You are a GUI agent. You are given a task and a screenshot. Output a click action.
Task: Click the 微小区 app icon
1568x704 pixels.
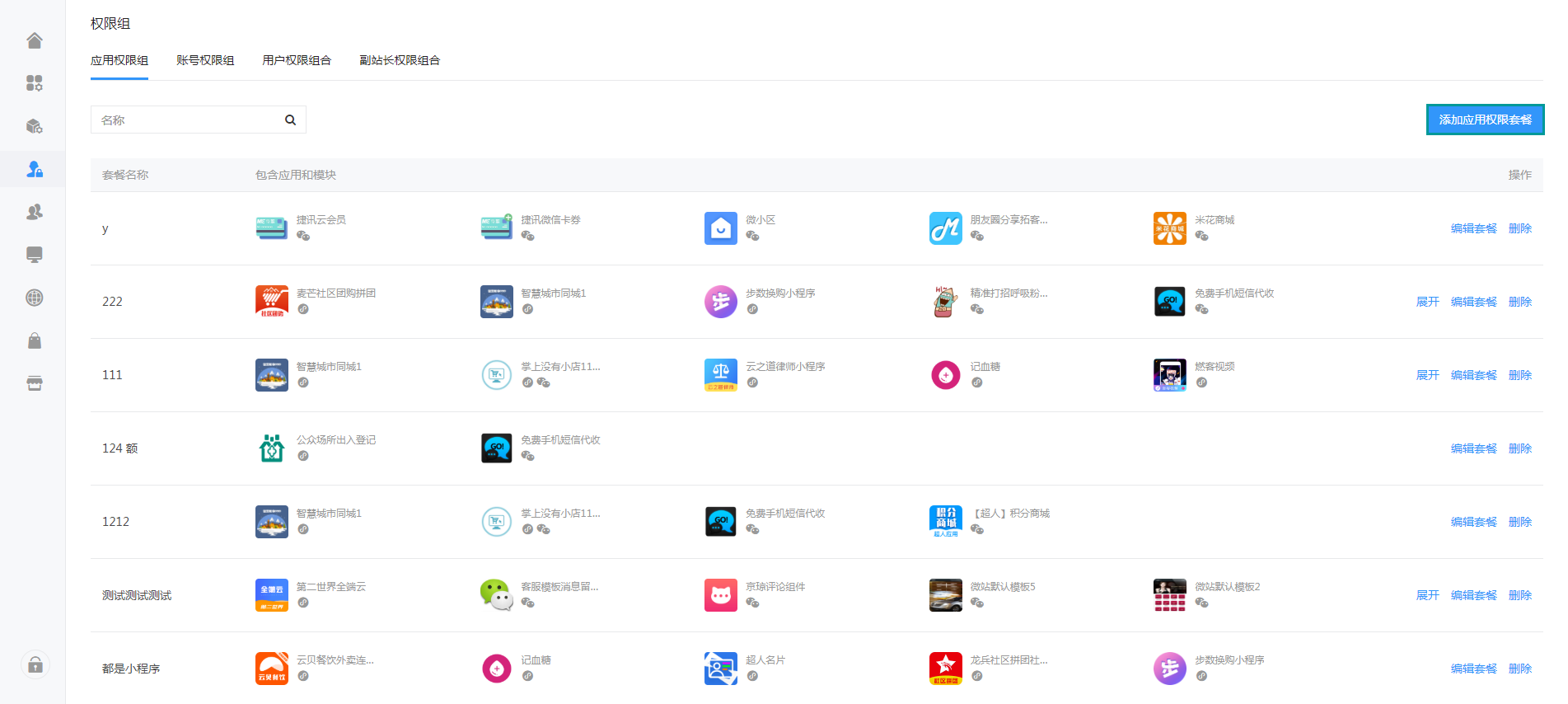coord(721,228)
